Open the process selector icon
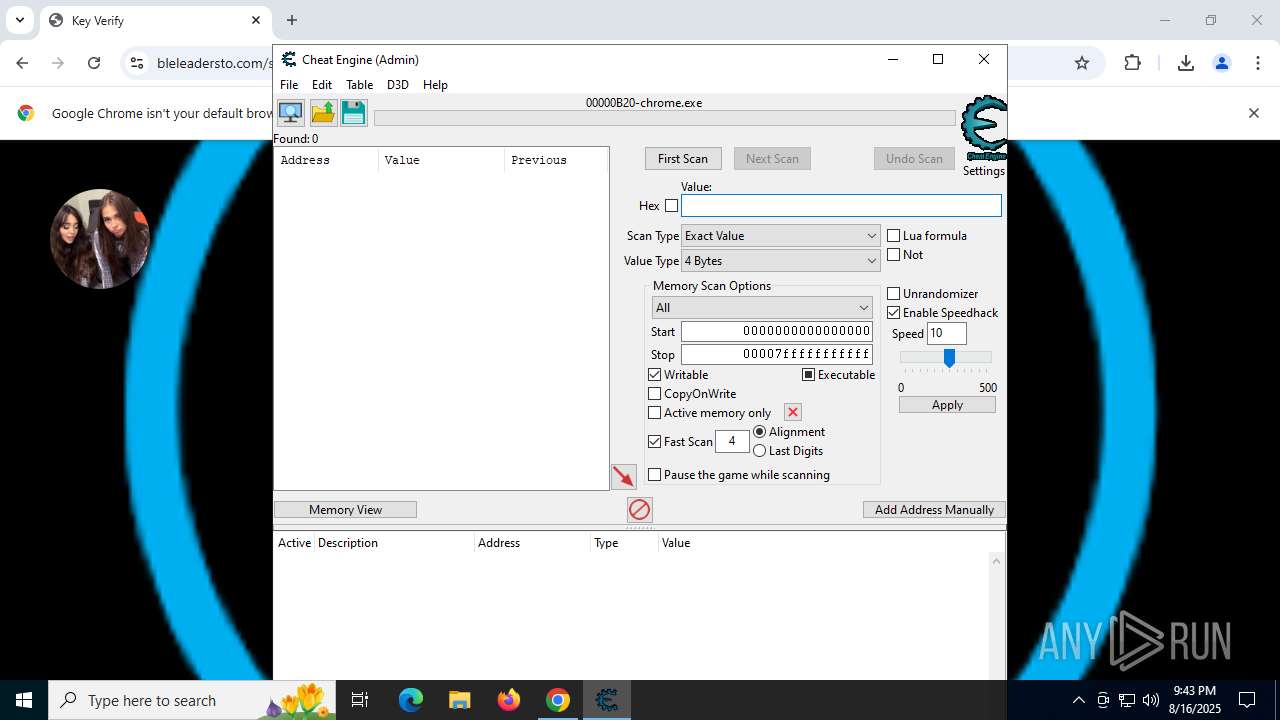Viewport: 1280px width, 720px height. point(291,112)
